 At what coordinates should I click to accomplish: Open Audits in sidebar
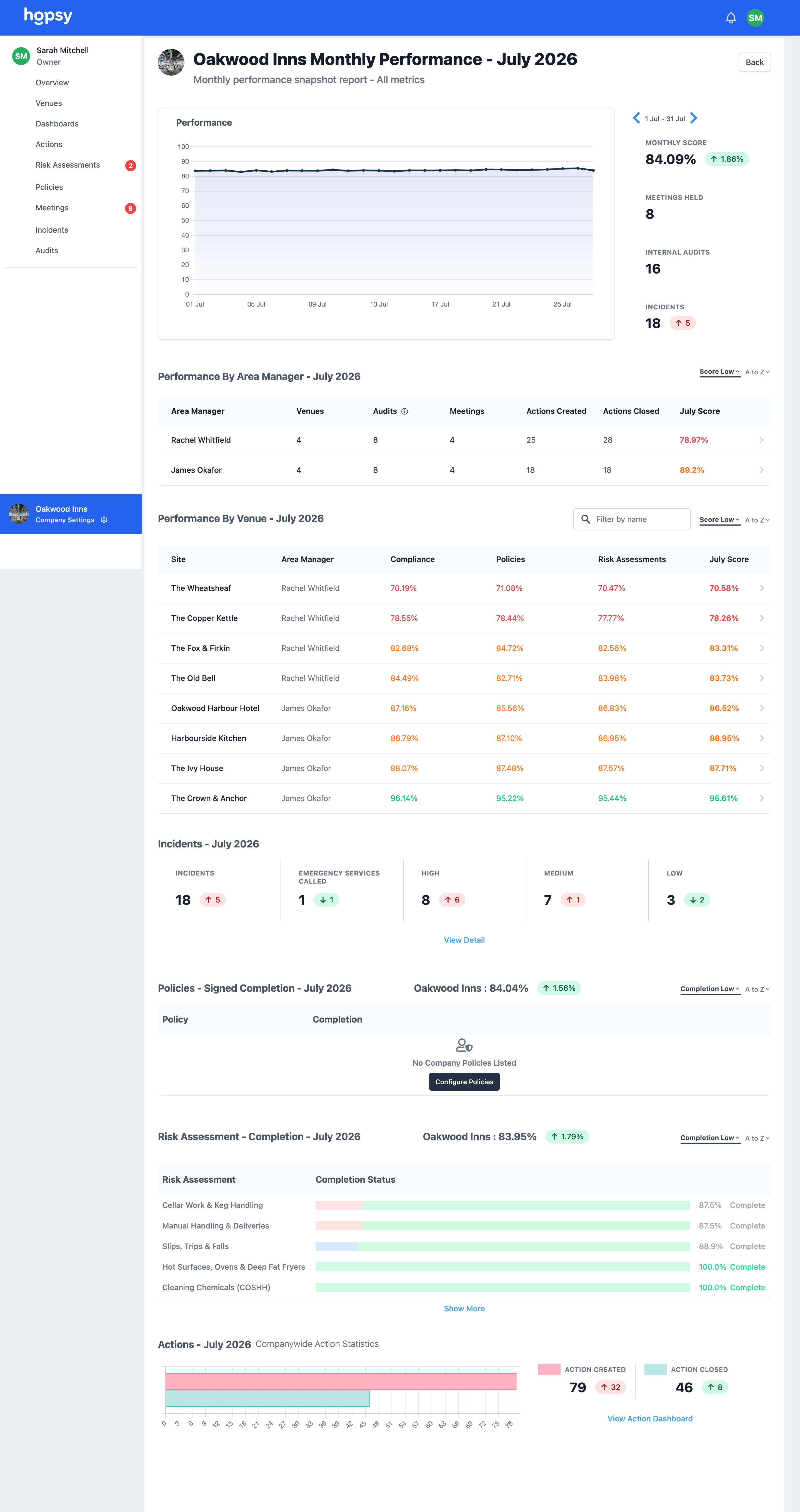pyautogui.click(x=47, y=251)
